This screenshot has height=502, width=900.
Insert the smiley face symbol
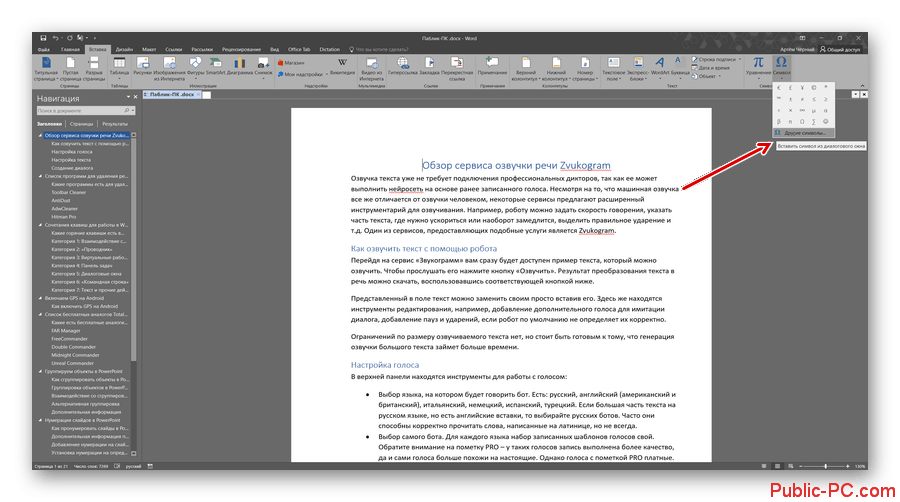pyautogui.click(x=825, y=122)
